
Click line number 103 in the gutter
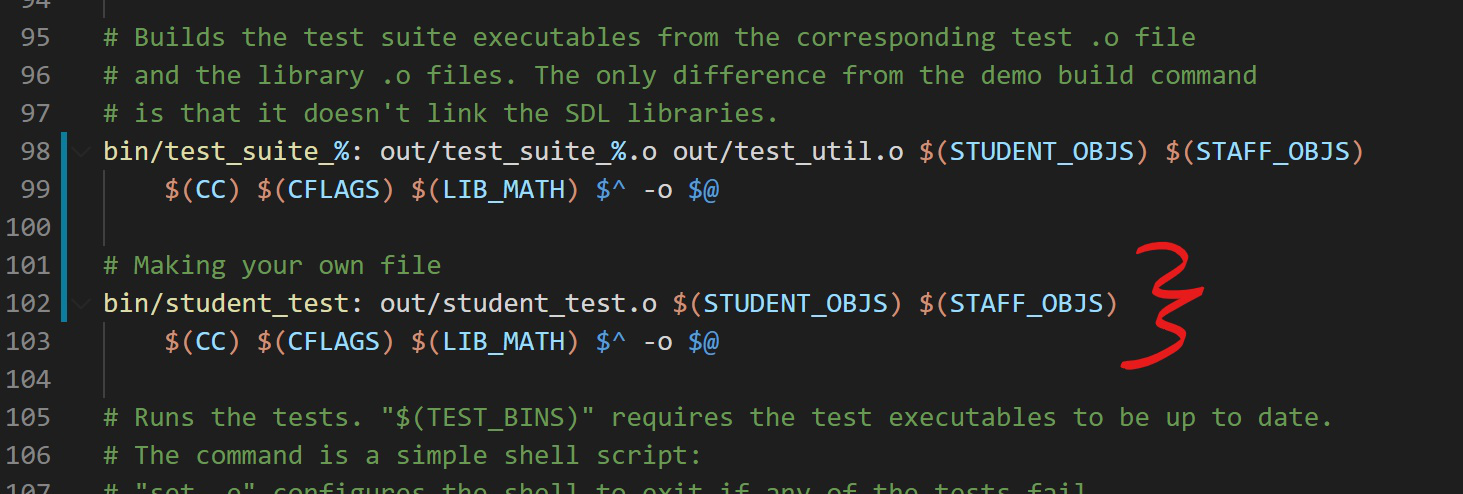pos(28,342)
